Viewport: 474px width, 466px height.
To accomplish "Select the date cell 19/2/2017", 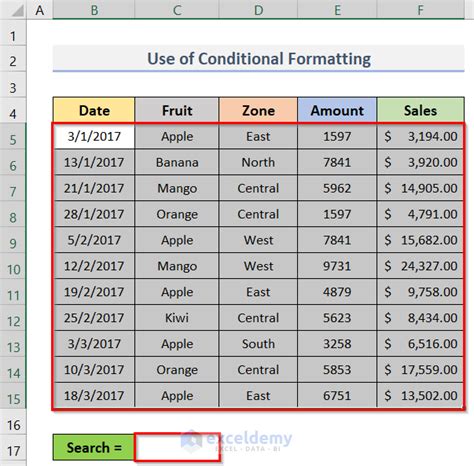I will tap(94, 292).
